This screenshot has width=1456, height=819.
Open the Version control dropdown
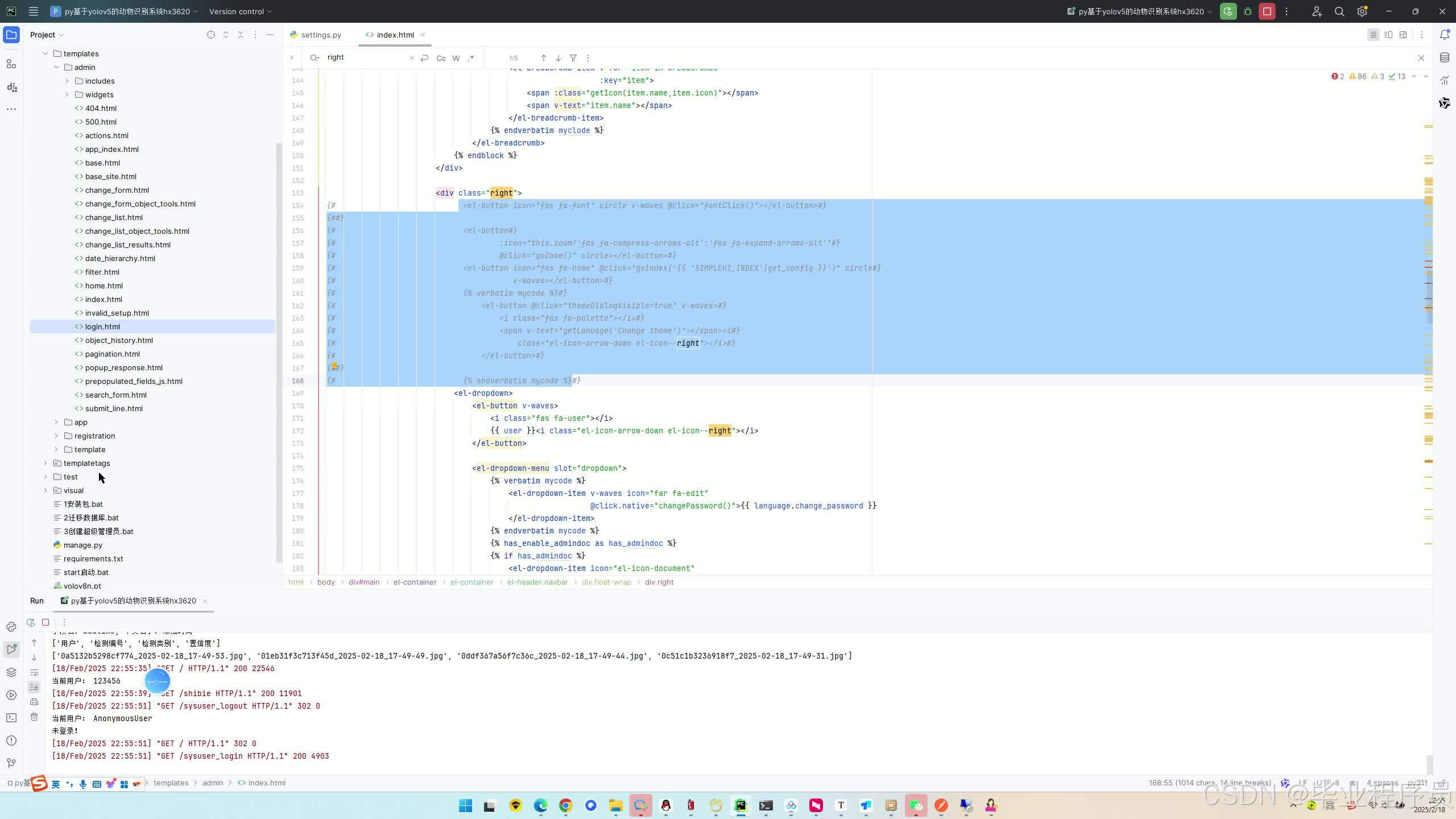coord(240,11)
